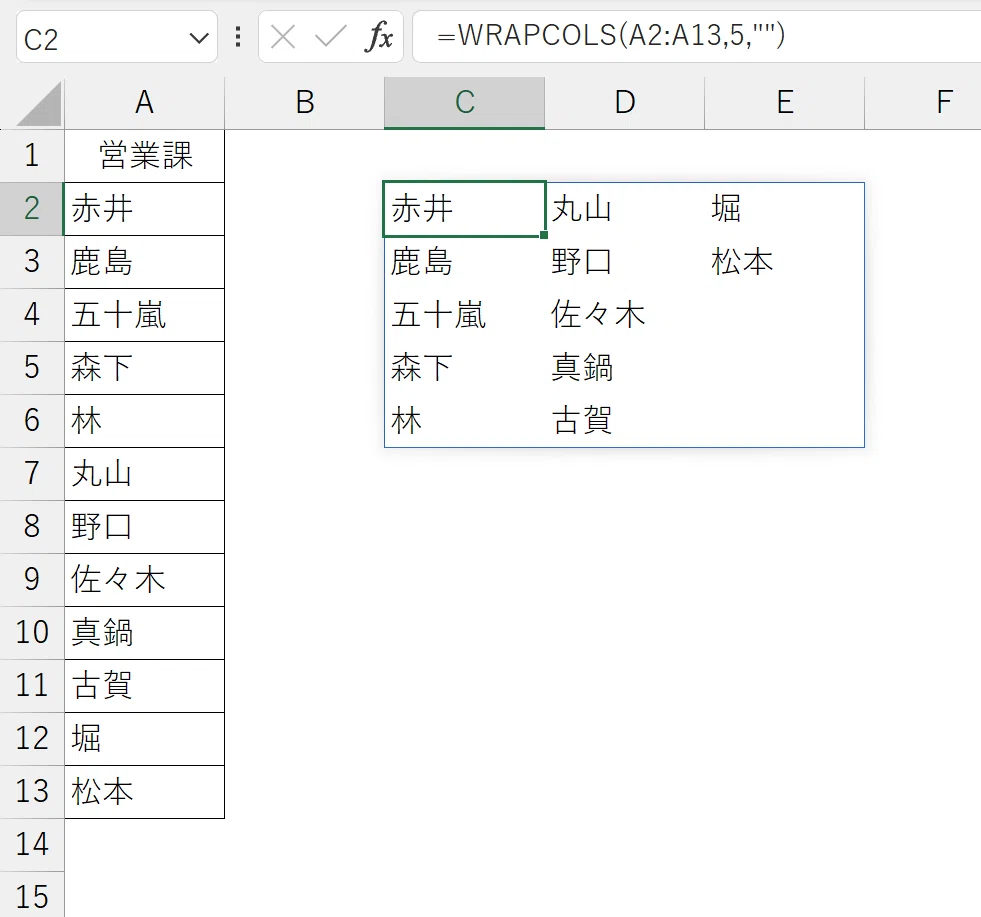Open the Insert Function fx dialog
981x917 pixels.
pyautogui.click(x=379, y=36)
